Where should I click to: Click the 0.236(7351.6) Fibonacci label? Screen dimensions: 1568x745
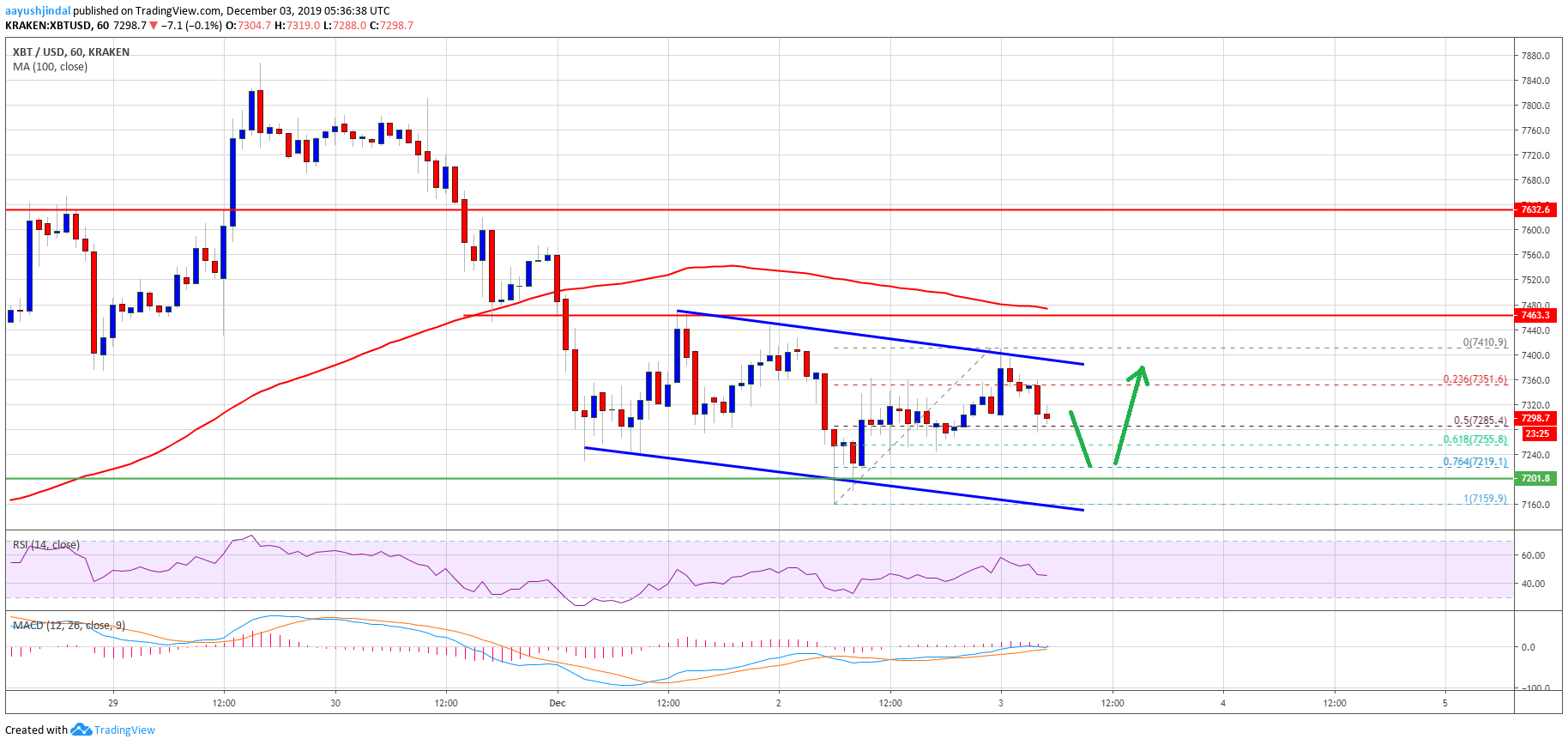(x=1475, y=379)
